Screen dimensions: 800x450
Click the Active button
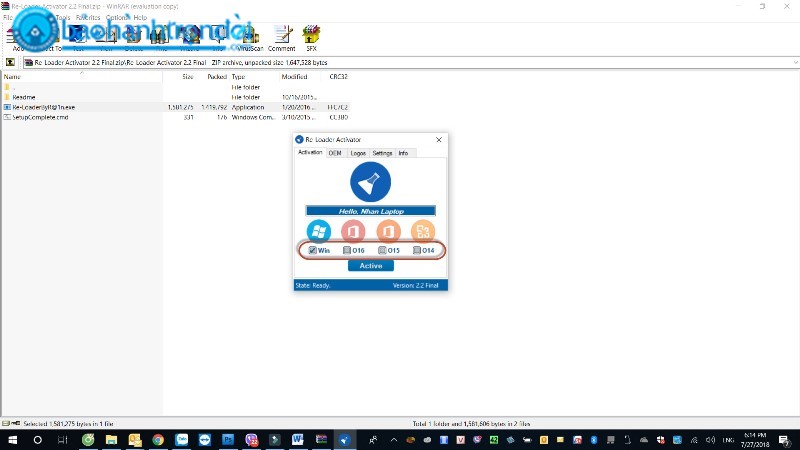click(371, 266)
